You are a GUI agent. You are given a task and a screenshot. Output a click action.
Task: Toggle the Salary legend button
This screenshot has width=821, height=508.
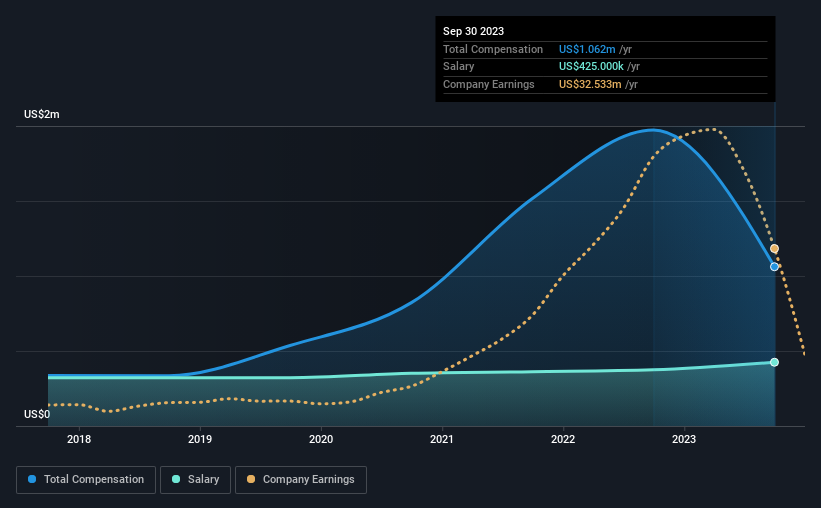coord(195,480)
